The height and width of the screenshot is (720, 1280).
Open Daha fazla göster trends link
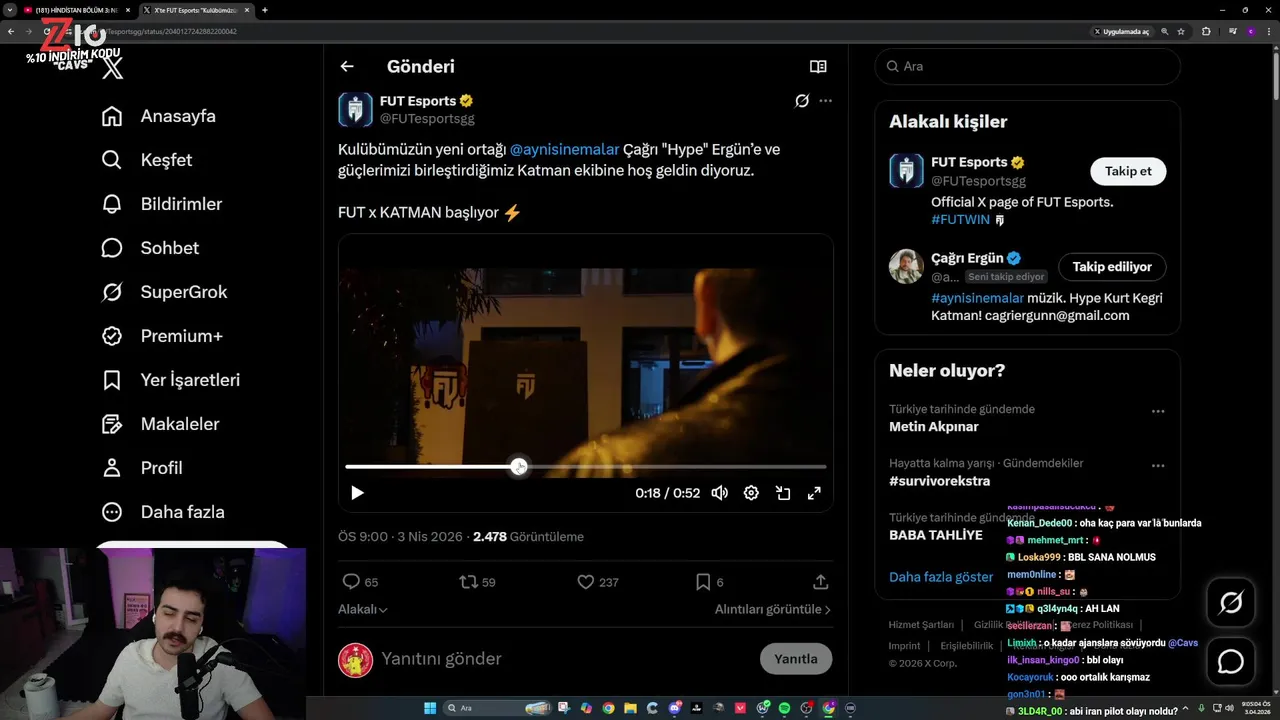click(x=941, y=577)
